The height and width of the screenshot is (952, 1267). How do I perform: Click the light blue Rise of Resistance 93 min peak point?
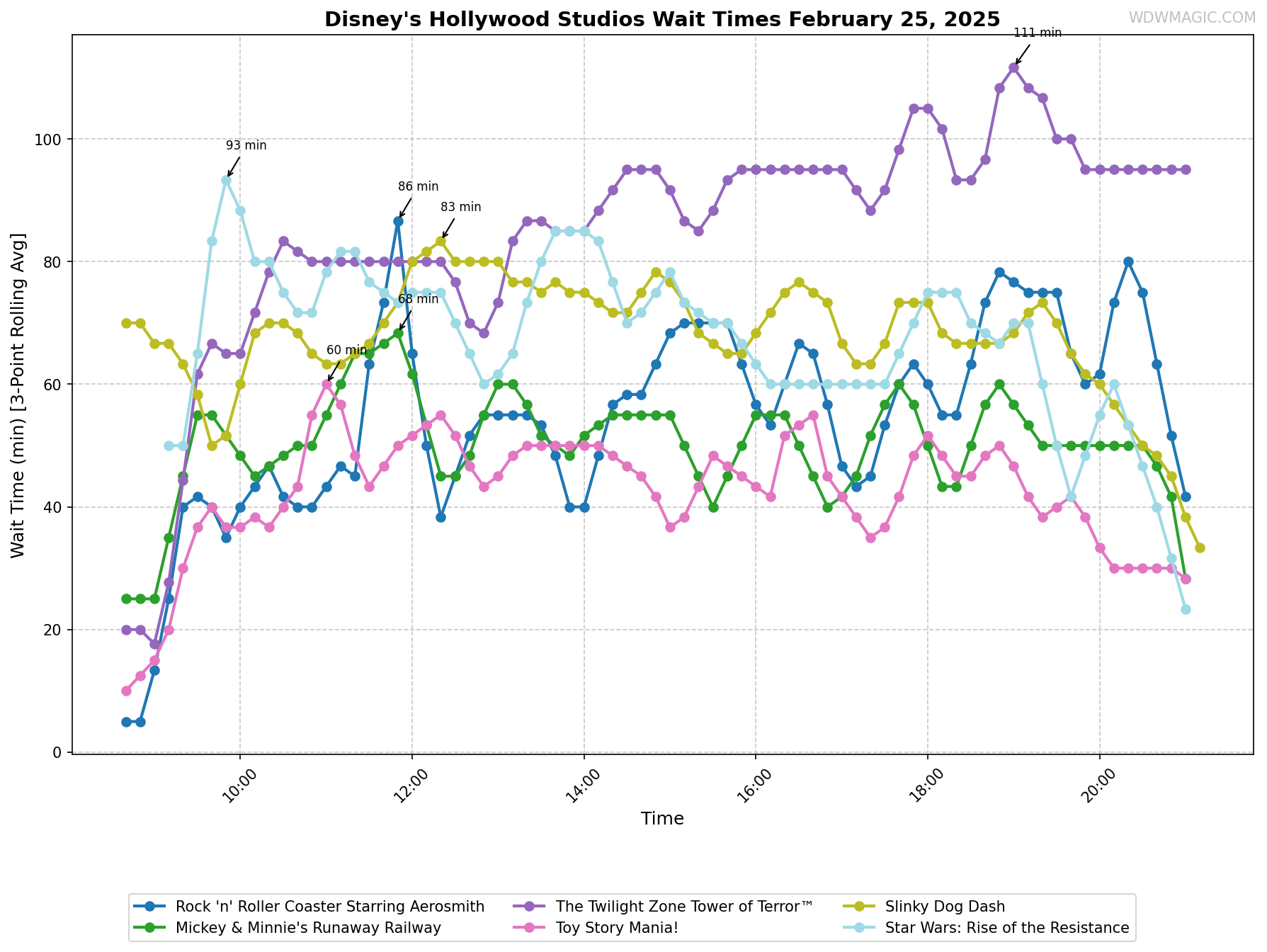(226, 180)
